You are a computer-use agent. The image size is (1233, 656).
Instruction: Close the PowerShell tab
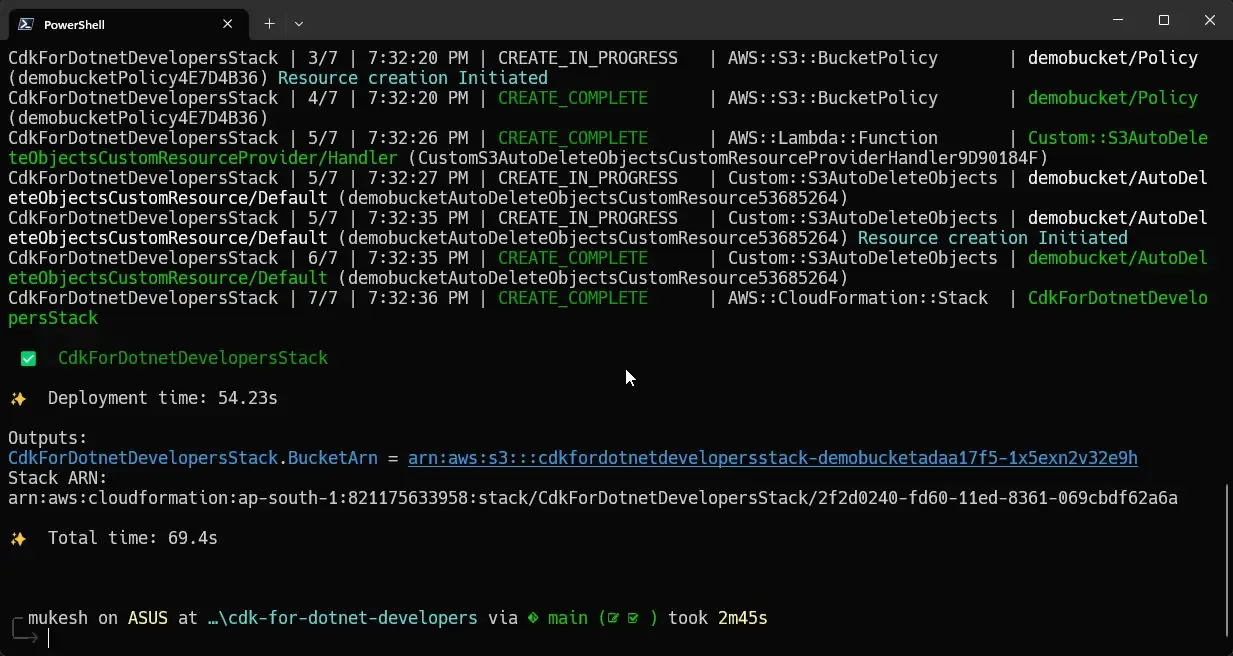pyautogui.click(x=227, y=23)
